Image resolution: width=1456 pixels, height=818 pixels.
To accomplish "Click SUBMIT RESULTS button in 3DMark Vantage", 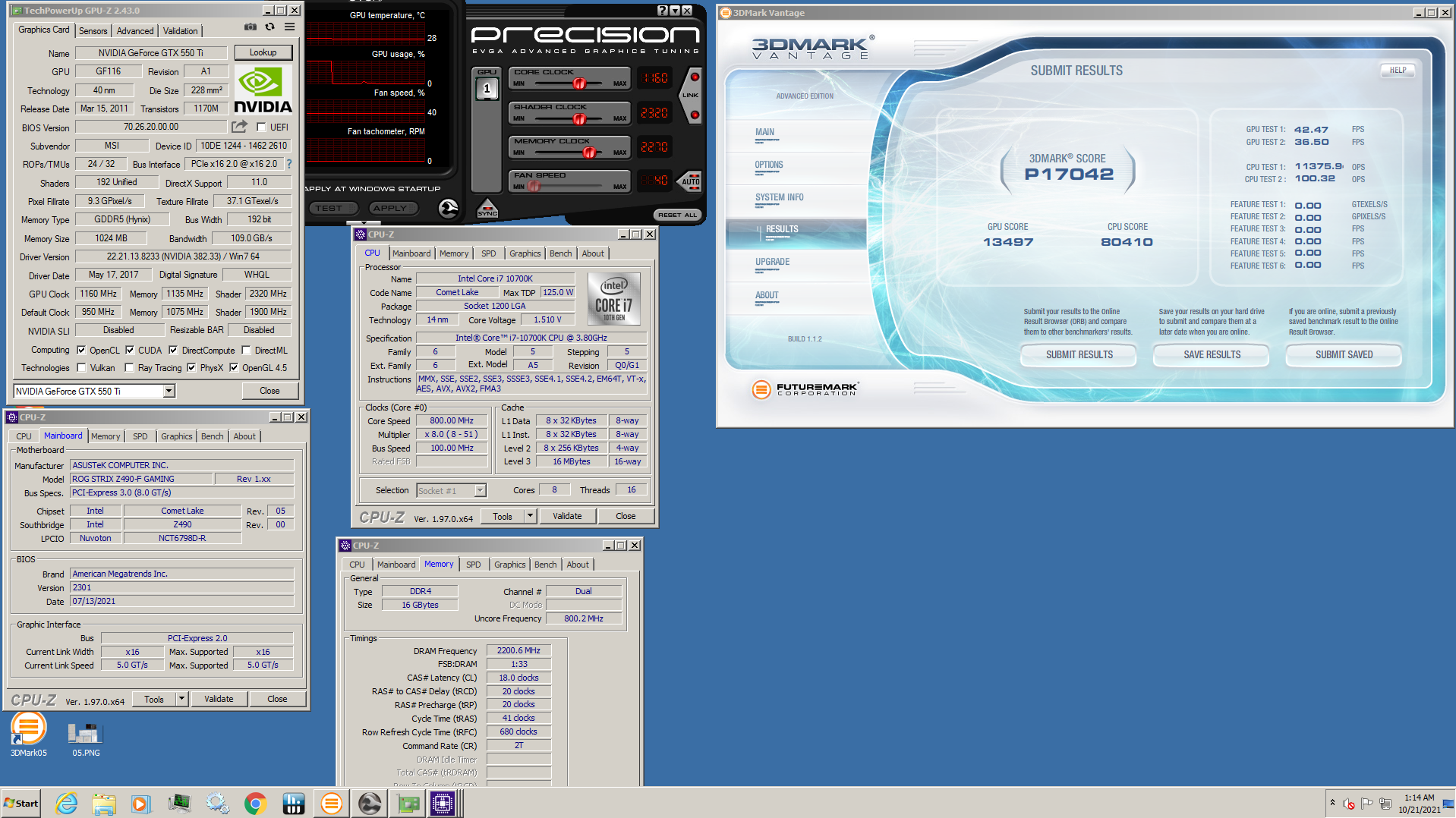I will tap(1079, 354).
